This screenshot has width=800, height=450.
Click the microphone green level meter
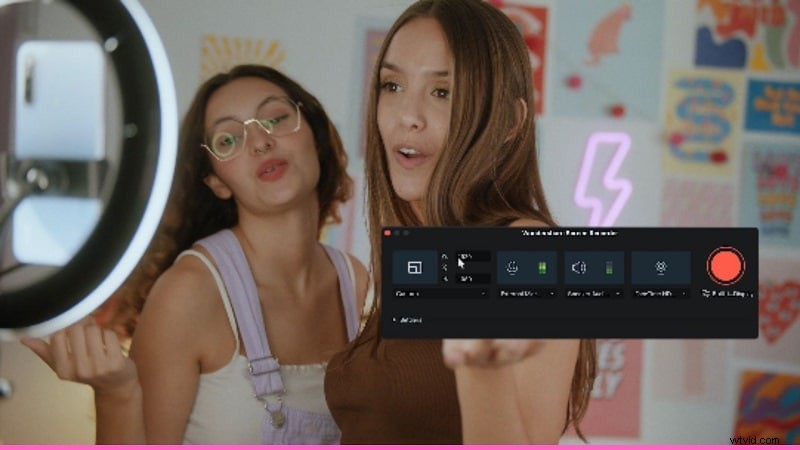click(x=542, y=267)
